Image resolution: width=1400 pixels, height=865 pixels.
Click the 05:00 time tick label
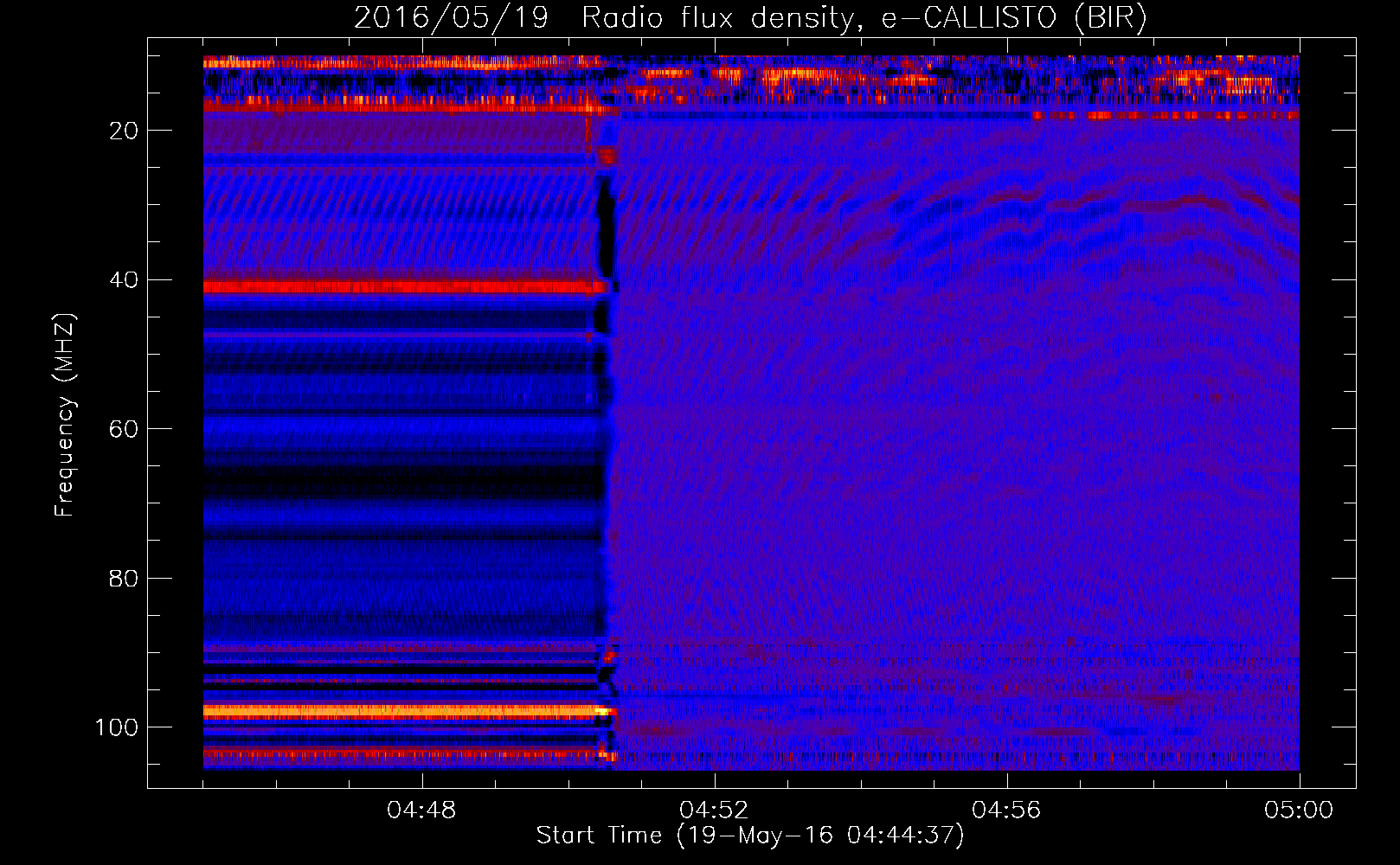point(1299,811)
